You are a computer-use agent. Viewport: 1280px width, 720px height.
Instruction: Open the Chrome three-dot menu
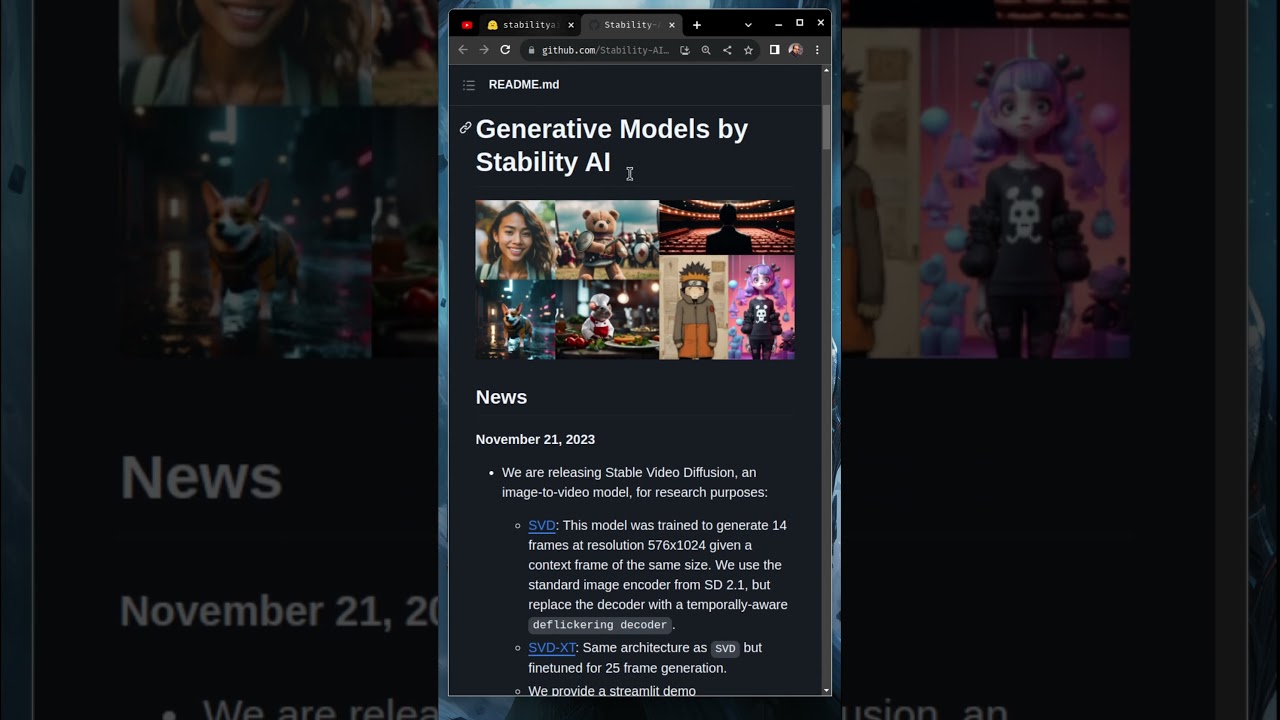[x=817, y=50]
